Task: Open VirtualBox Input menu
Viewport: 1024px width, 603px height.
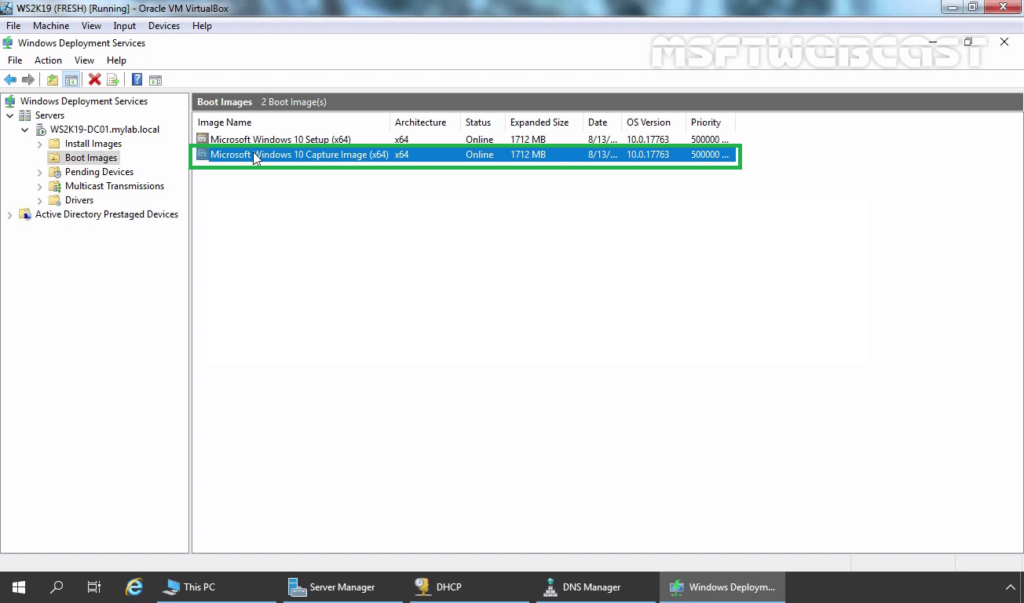Action: coord(124,25)
